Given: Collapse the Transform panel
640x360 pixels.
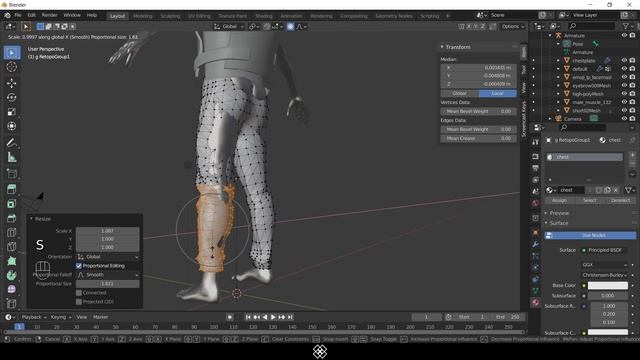Looking at the screenshot, I should 442,47.
